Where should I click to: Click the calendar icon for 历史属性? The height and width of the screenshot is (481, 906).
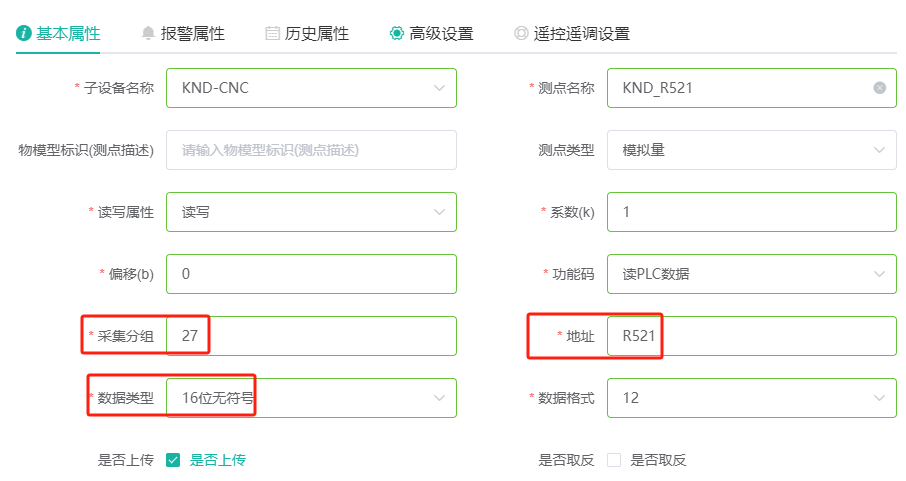click(x=272, y=34)
